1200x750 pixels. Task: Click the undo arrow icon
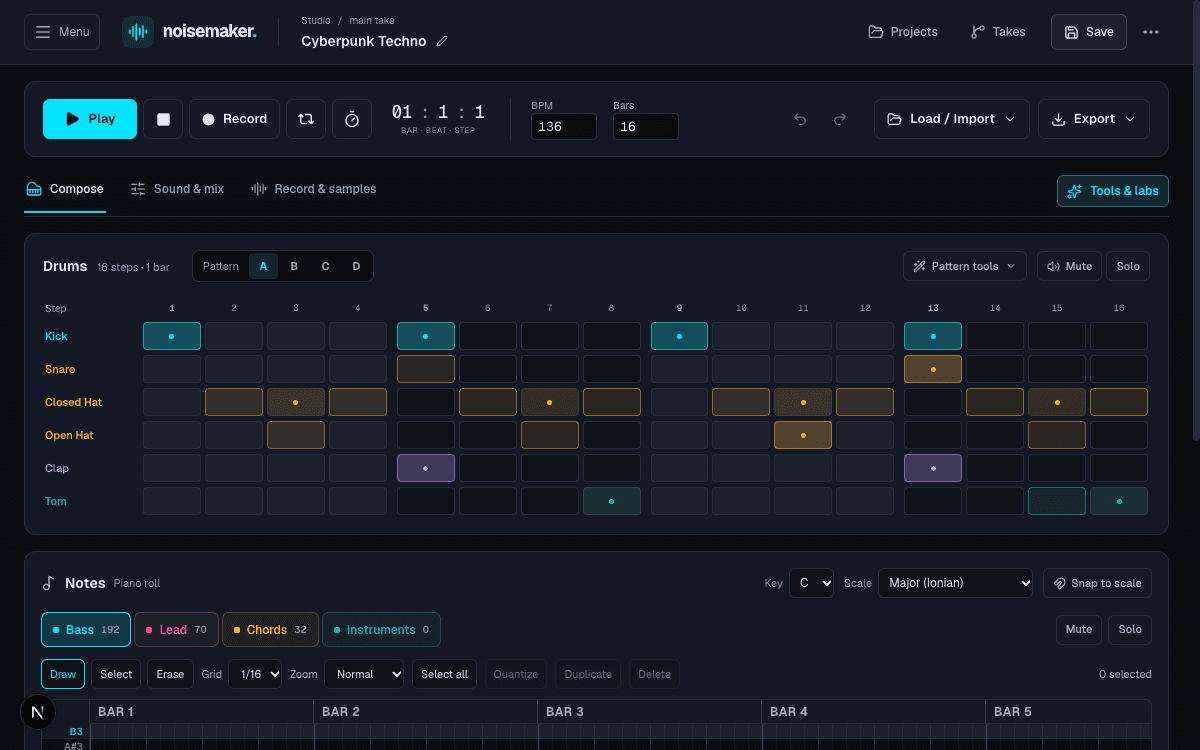coord(800,119)
